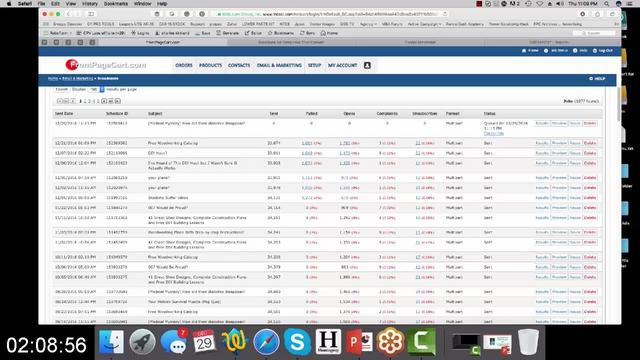
Task: Click Reuse for the DIY Haul? broadcast
Action: click(575, 153)
